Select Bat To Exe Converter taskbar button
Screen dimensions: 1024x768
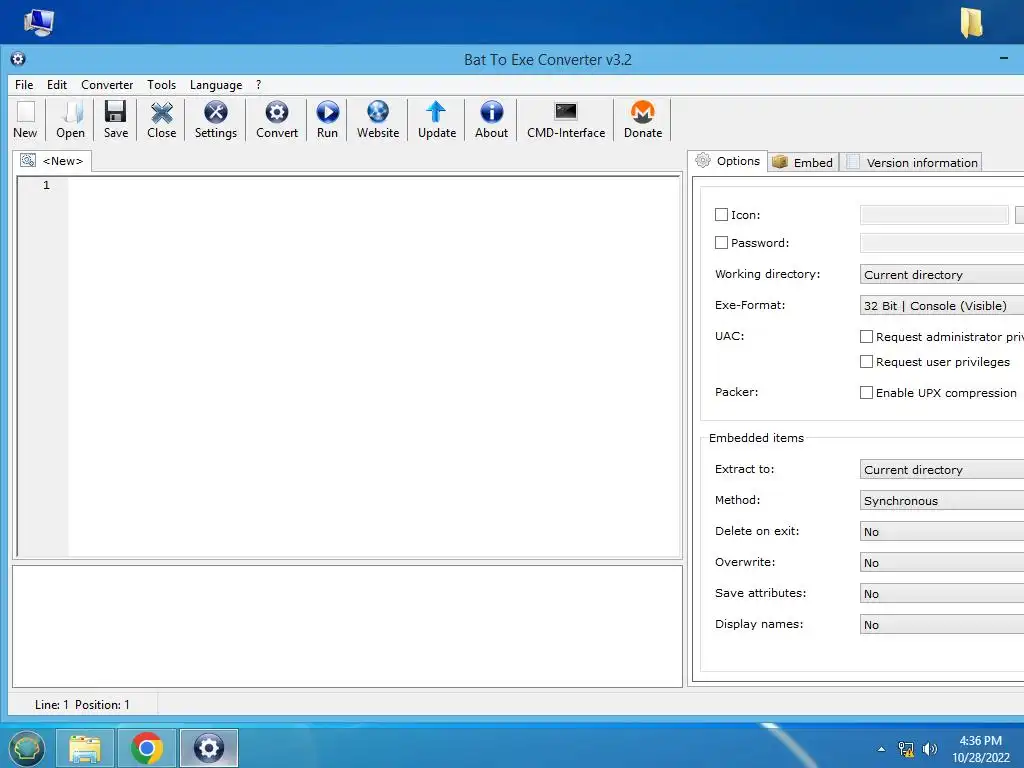click(x=209, y=748)
